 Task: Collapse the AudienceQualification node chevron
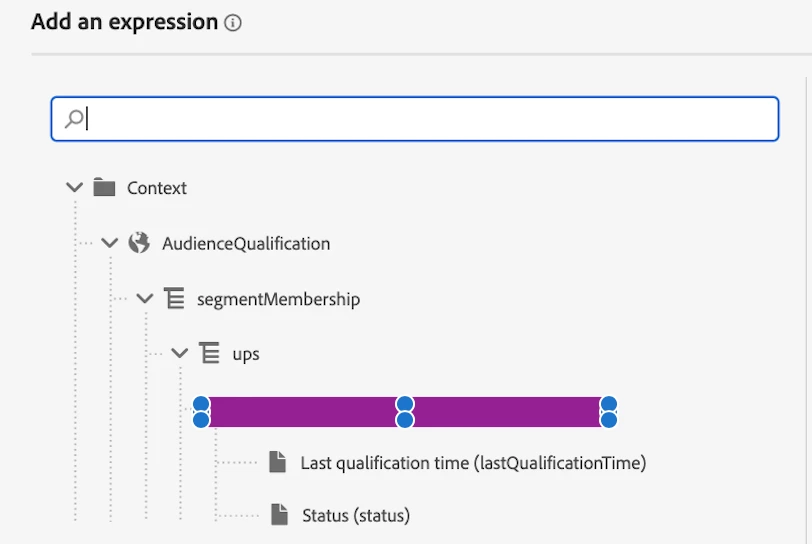point(110,243)
